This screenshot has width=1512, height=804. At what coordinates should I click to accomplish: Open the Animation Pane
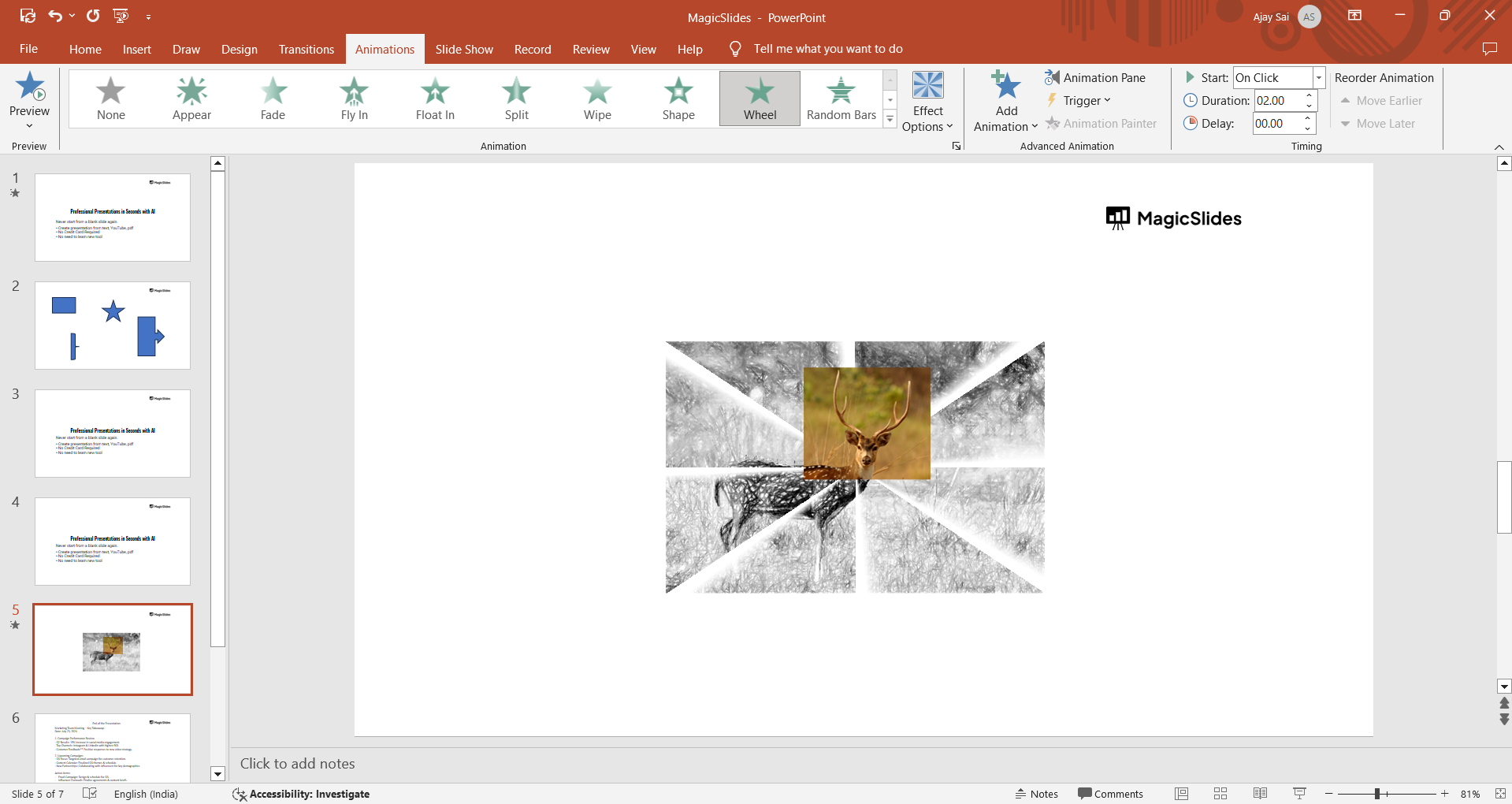tap(1095, 77)
